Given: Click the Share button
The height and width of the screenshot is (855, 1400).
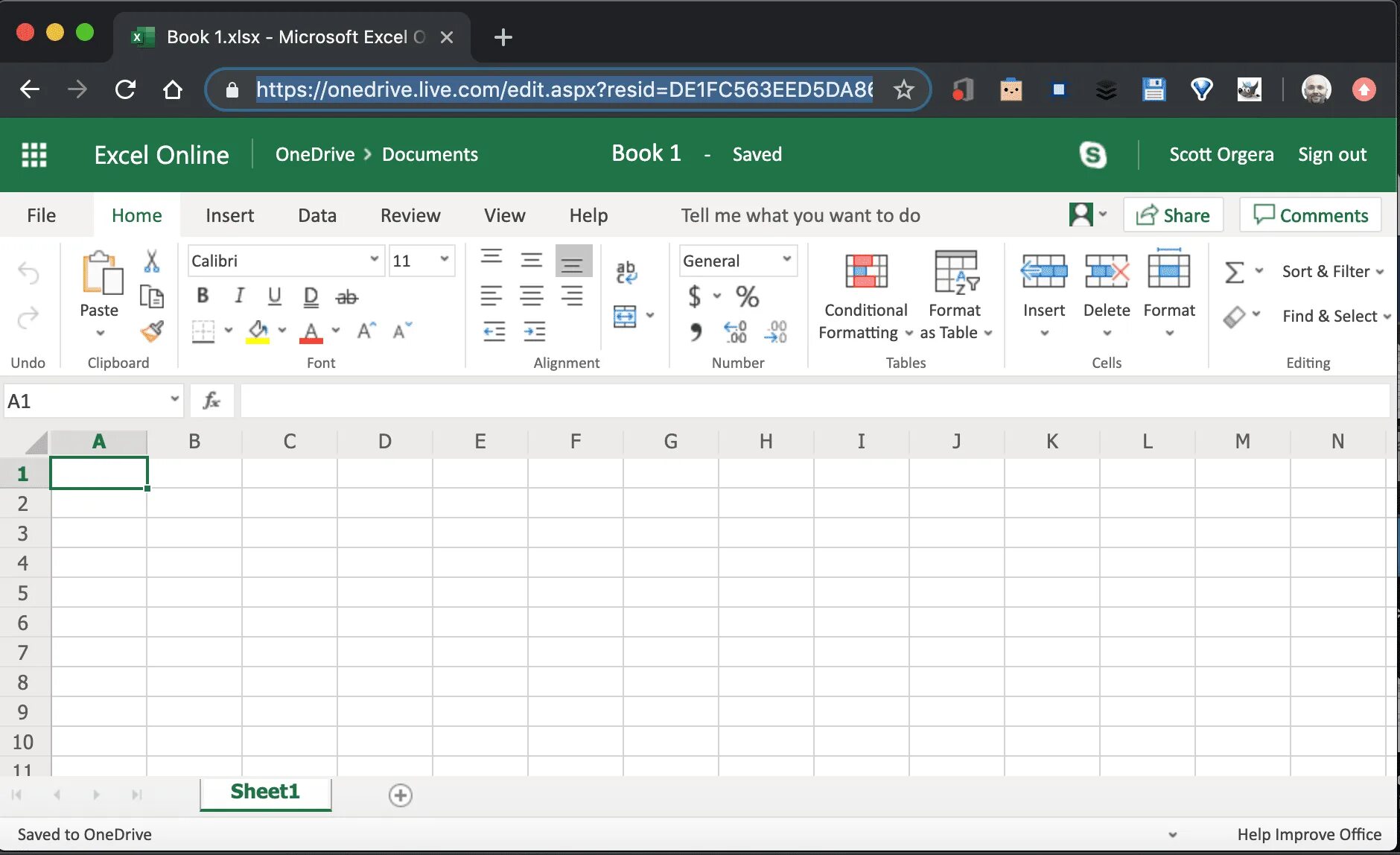Looking at the screenshot, I should tap(1173, 215).
